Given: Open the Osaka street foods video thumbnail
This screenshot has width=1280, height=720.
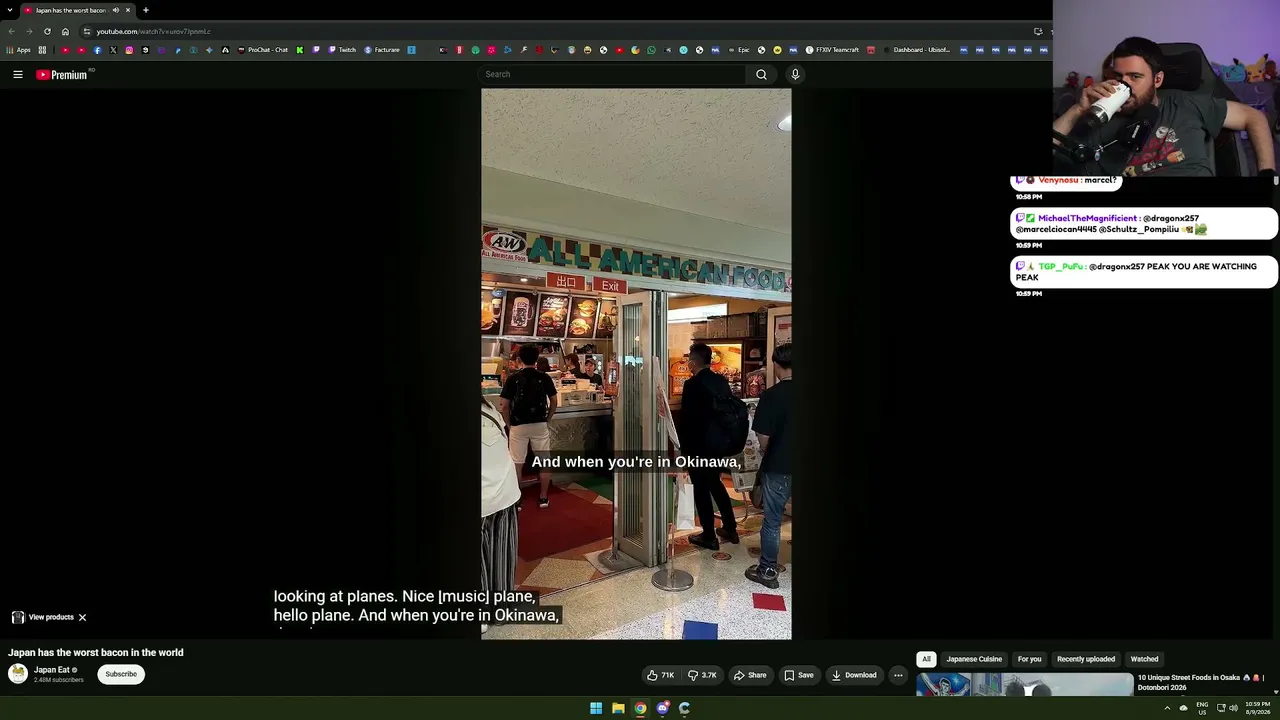Looking at the screenshot, I should [1025, 684].
